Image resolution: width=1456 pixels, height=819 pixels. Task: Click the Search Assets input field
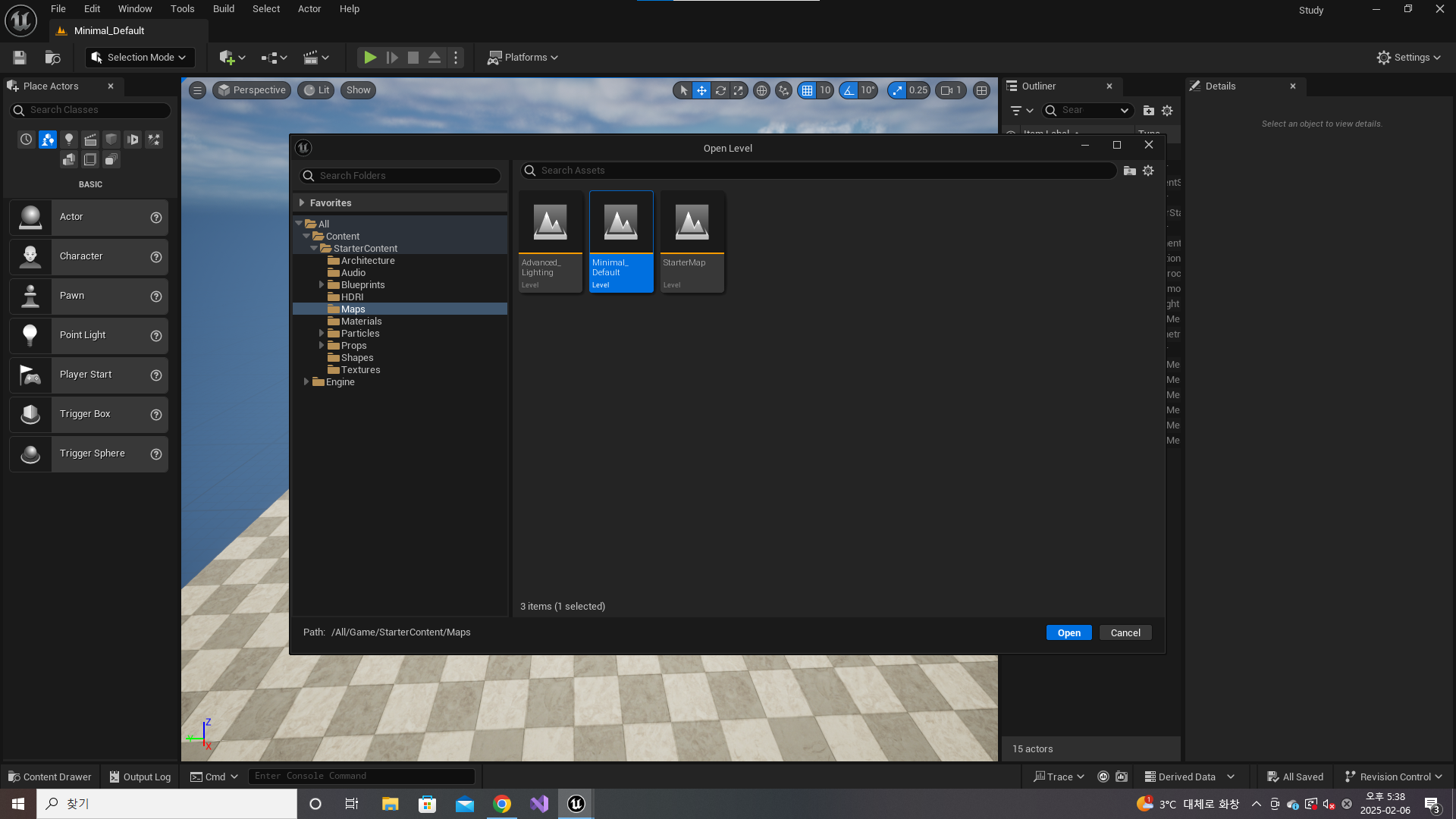click(818, 171)
